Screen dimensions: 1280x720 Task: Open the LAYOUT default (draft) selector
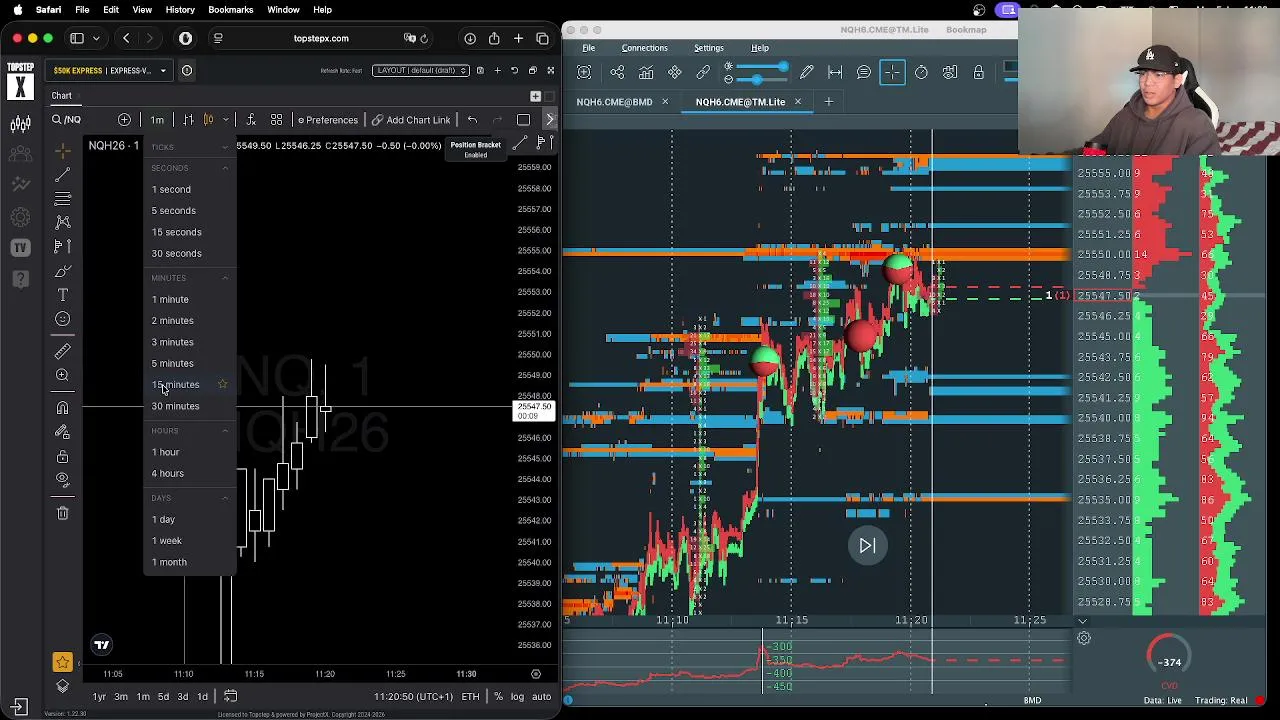point(419,71)
